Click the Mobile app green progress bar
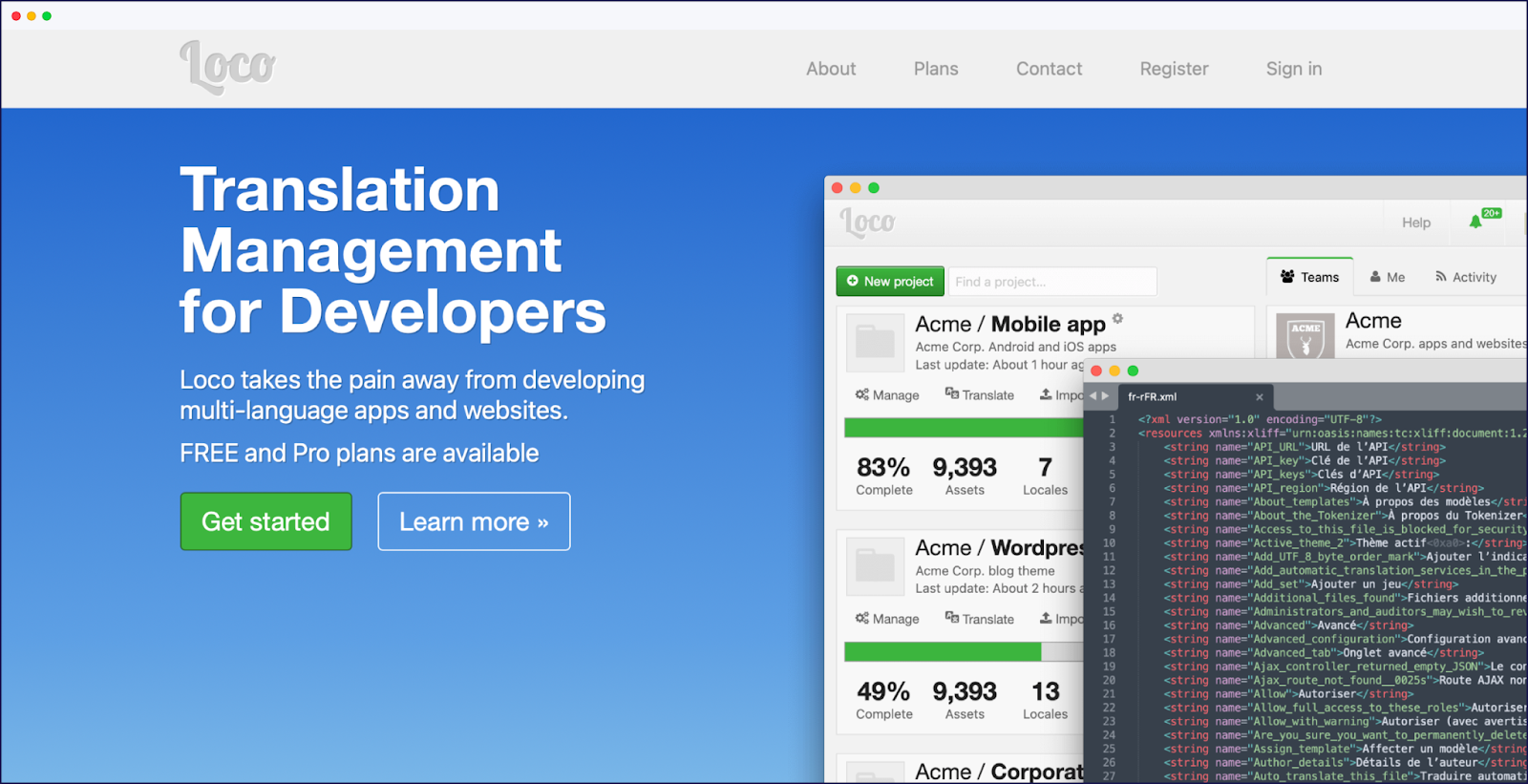The height and width of the screenshot is (784, 1528). pos(964,428)
